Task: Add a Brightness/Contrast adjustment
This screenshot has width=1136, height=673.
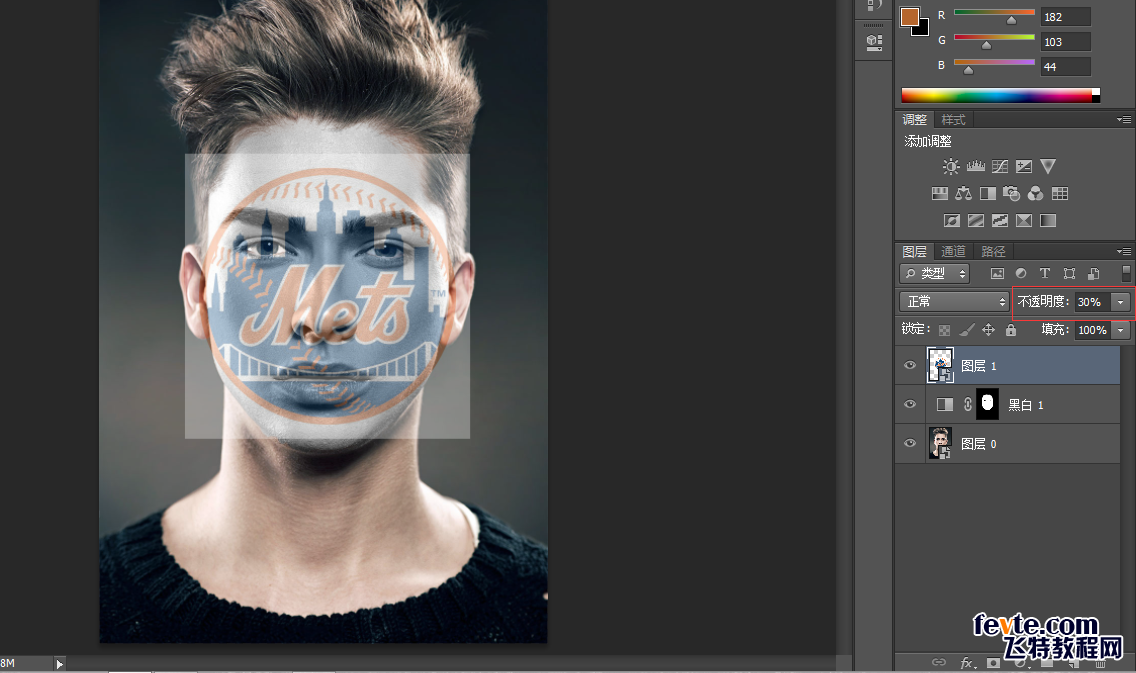Action: (951, 167)
